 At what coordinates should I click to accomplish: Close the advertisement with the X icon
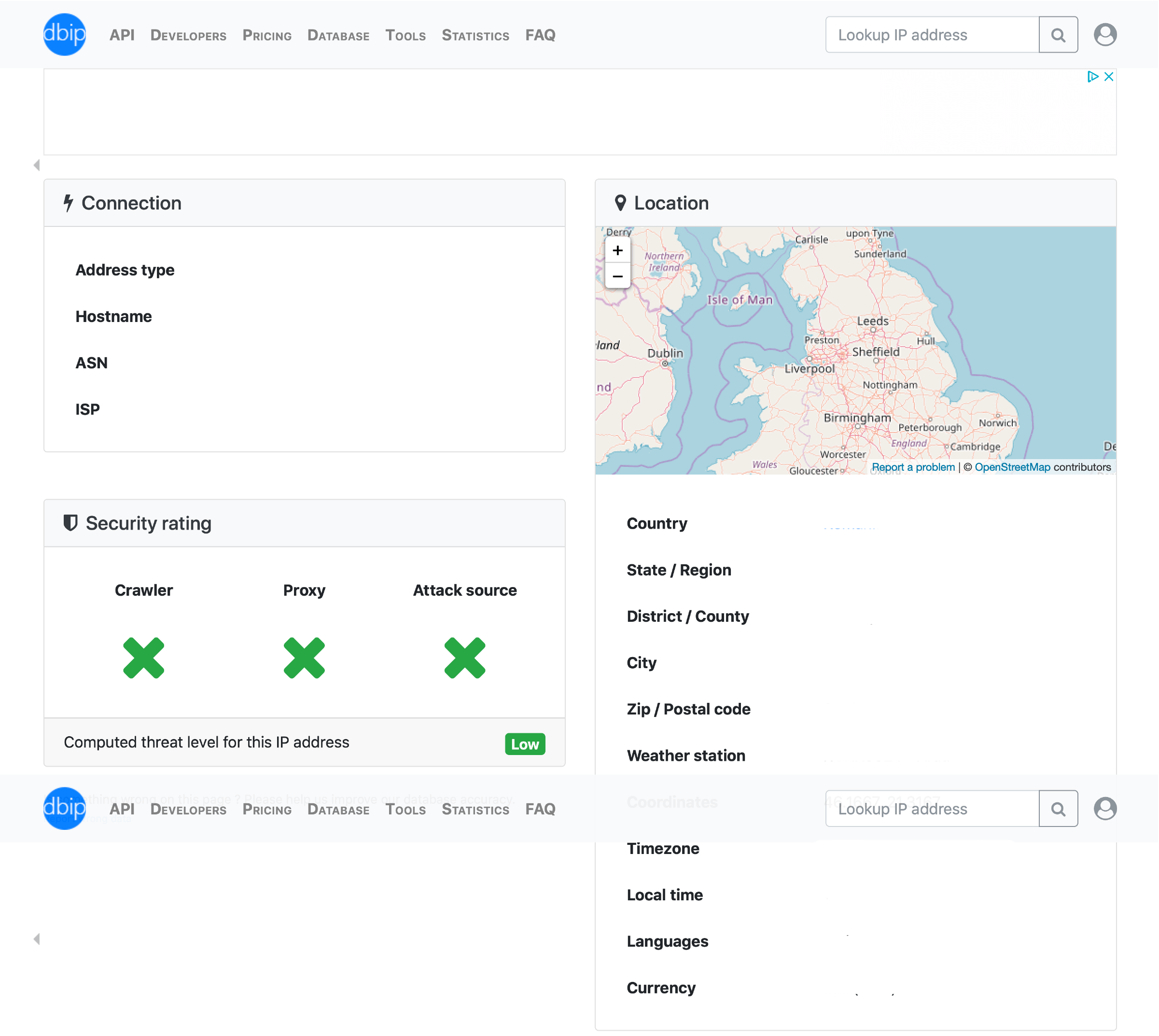(x=1109, y=77)
